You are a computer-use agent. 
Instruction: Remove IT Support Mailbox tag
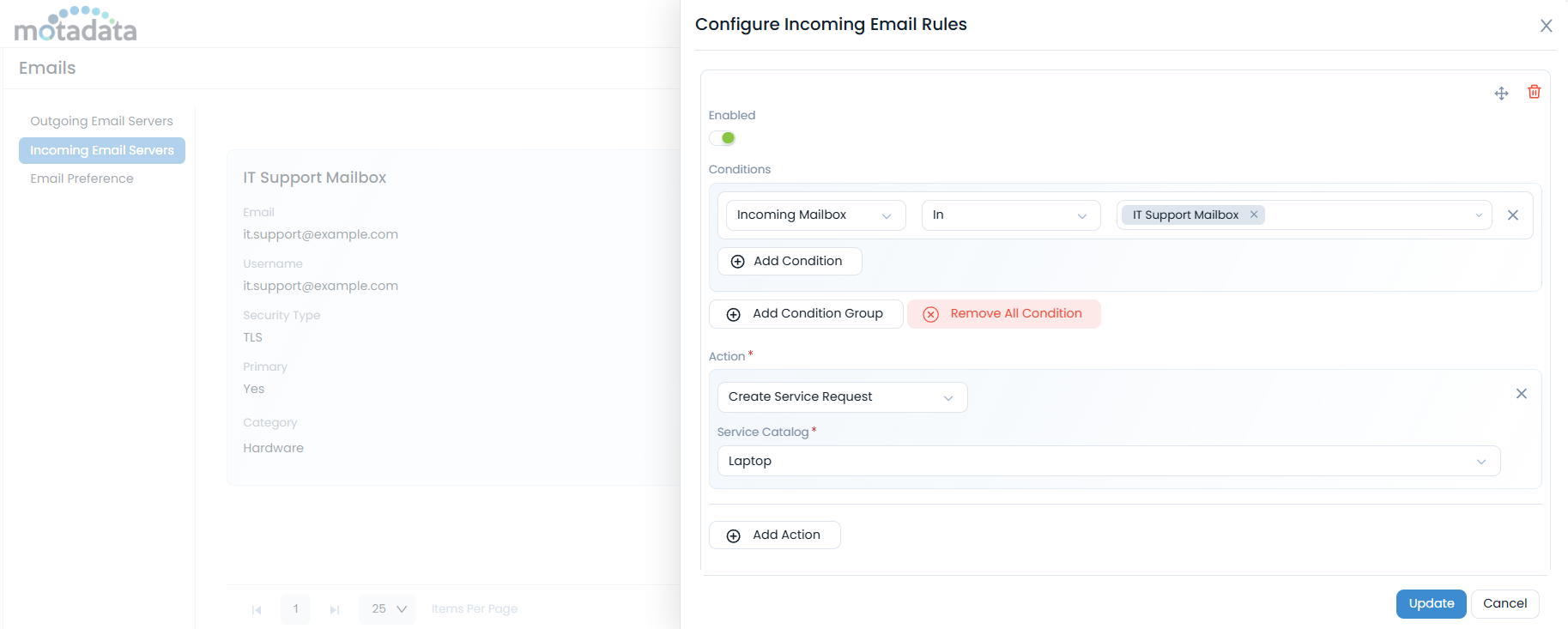1254,215
